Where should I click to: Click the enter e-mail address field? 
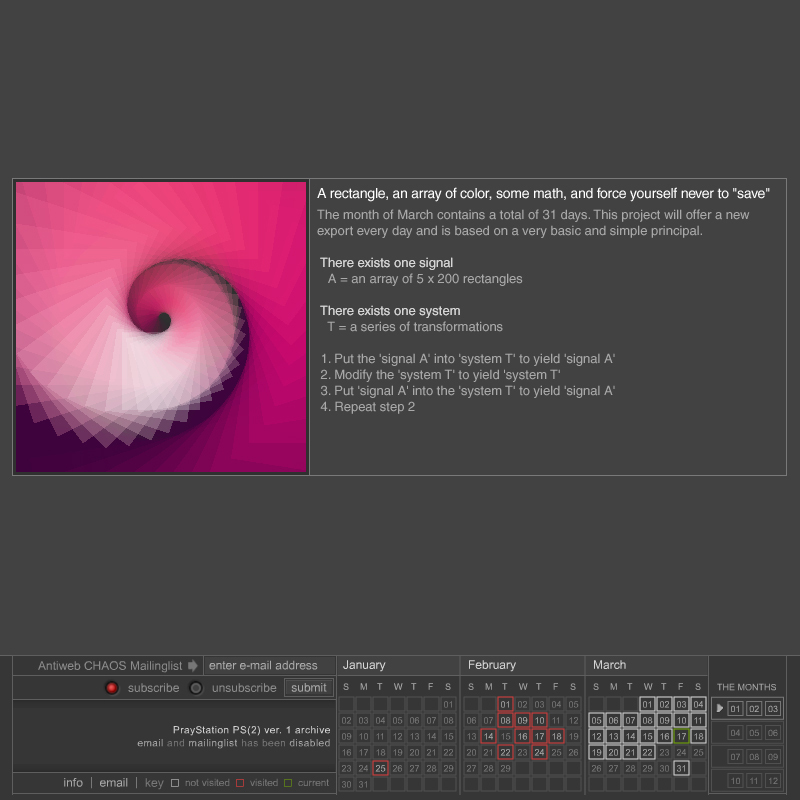(x=269, y=665)
